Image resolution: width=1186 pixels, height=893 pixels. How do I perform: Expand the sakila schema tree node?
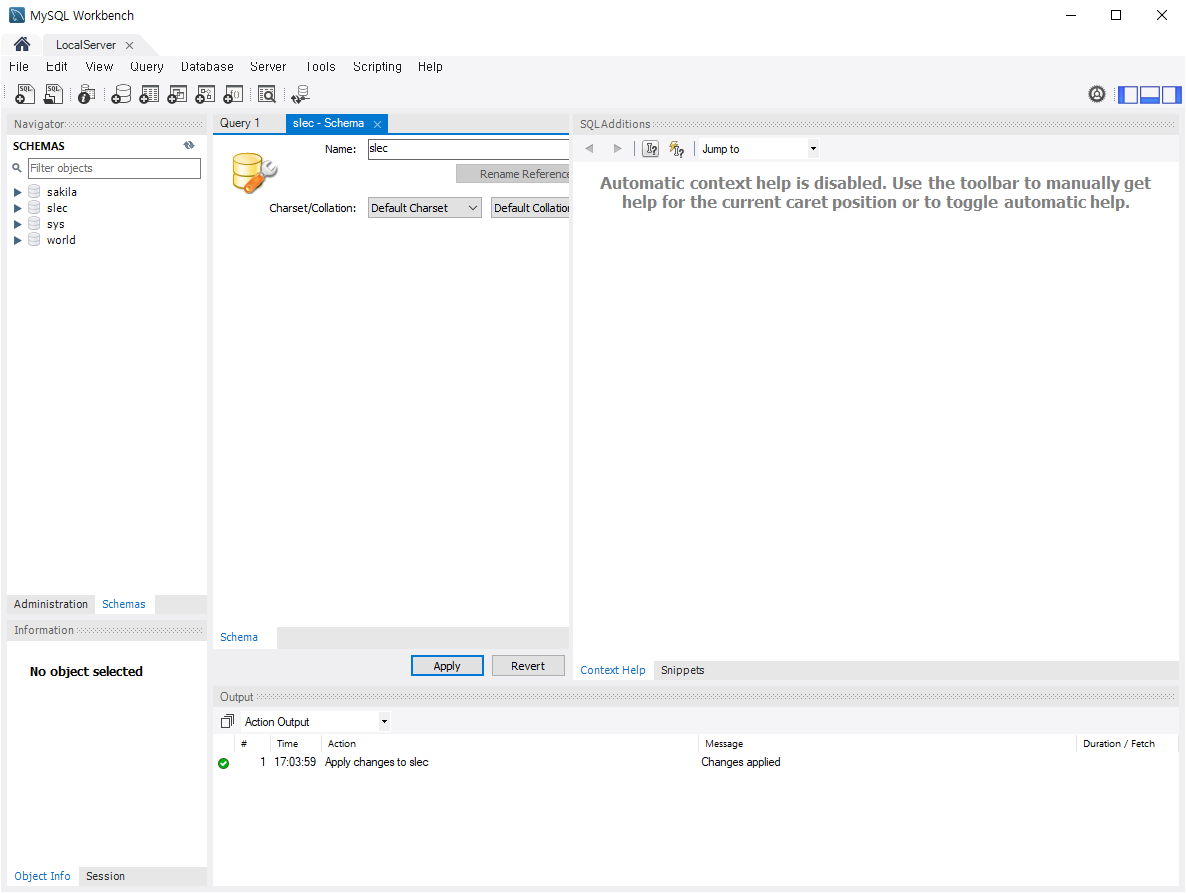[x=17, y=192]
